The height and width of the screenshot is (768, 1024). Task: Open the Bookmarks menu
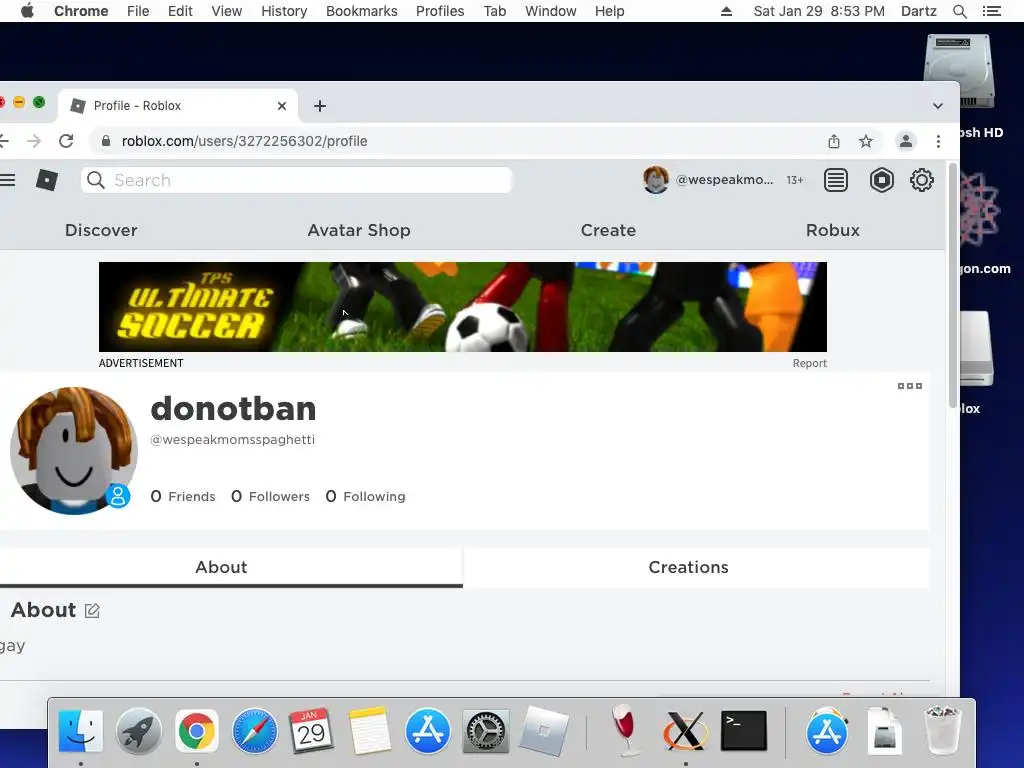coord(362,11)
